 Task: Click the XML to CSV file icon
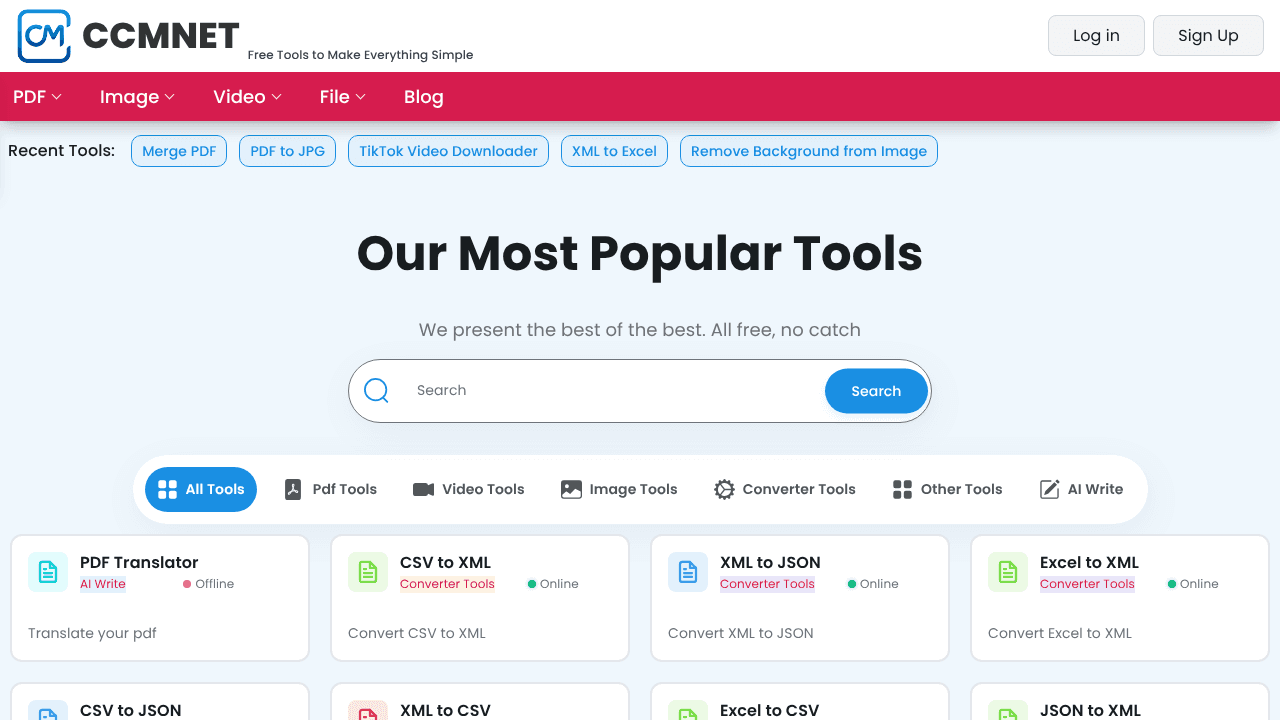click(368, 710)
